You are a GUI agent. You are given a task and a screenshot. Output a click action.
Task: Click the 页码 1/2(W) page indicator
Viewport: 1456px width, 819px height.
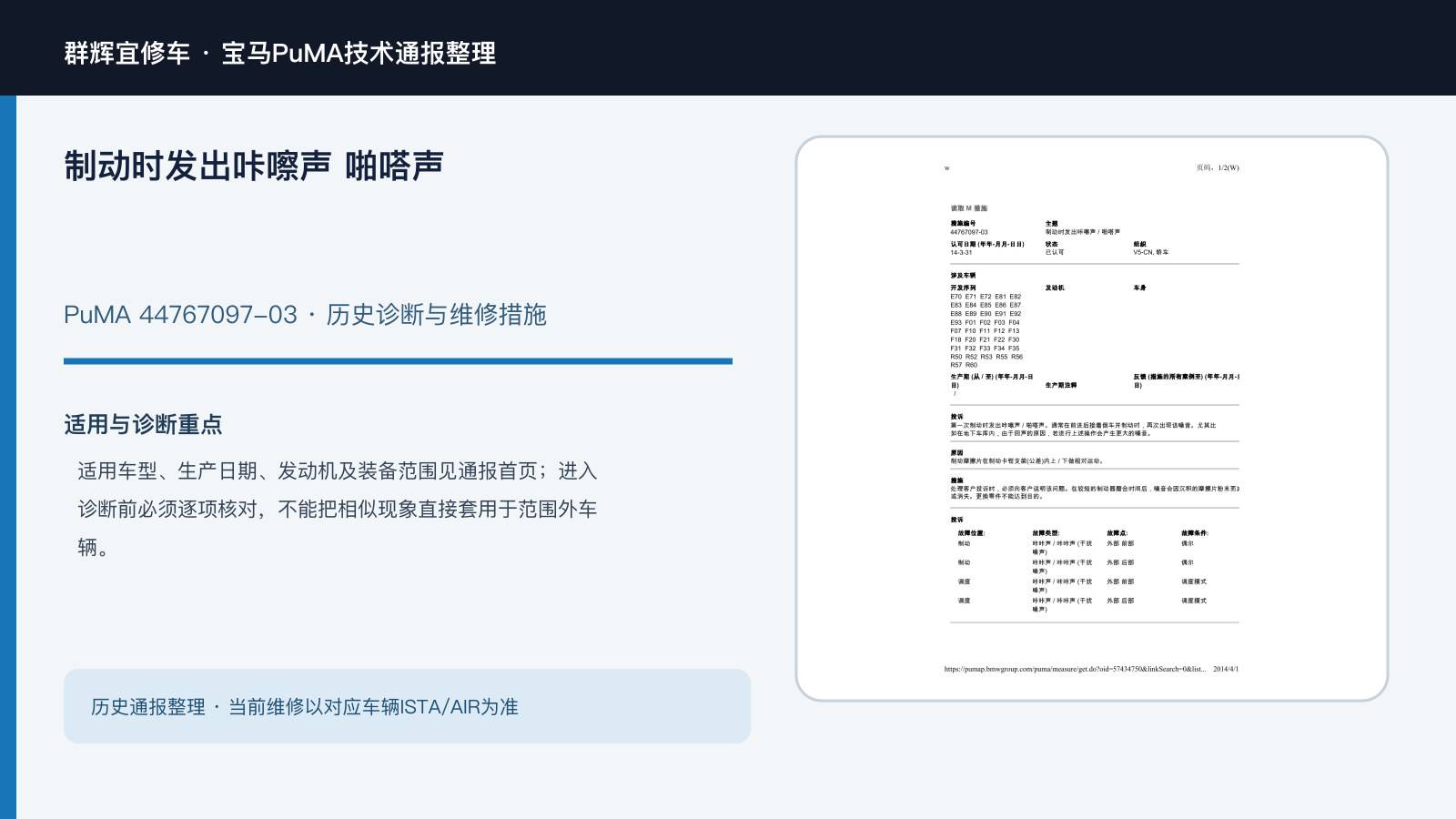pos(1218,167)
